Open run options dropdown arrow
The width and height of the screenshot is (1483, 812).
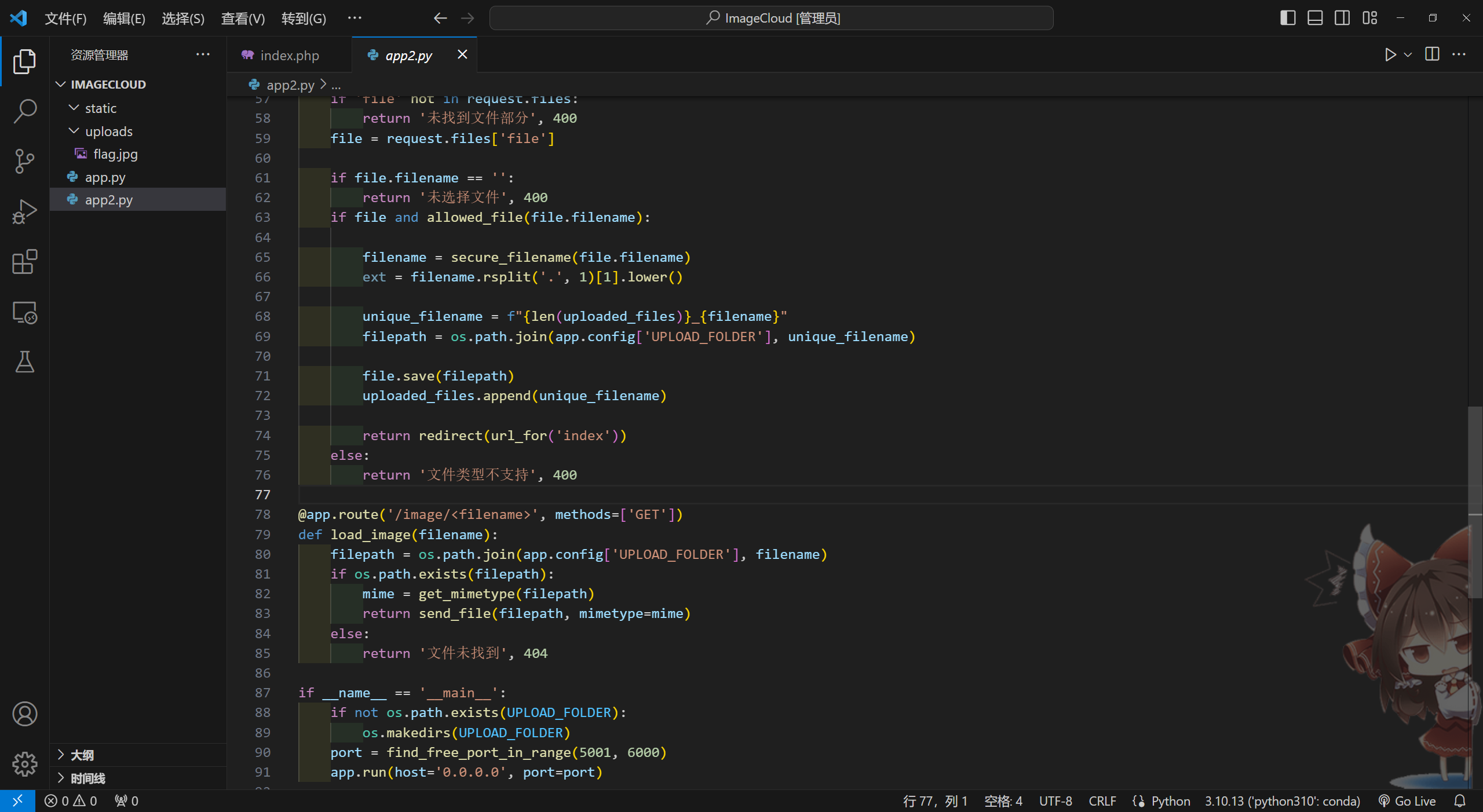(1408, 55)
